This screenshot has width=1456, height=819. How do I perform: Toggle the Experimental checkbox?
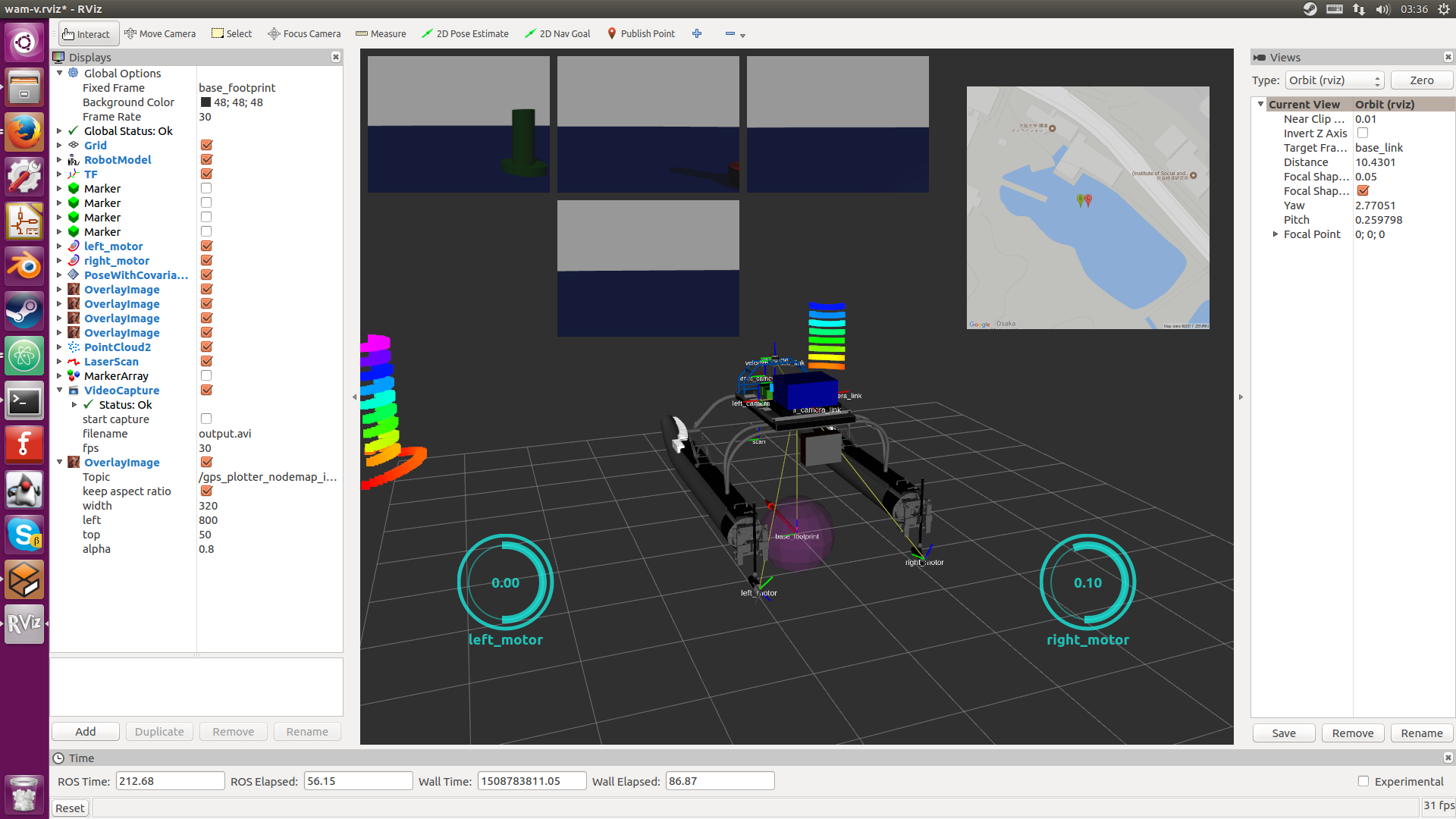click(1363, 781)
